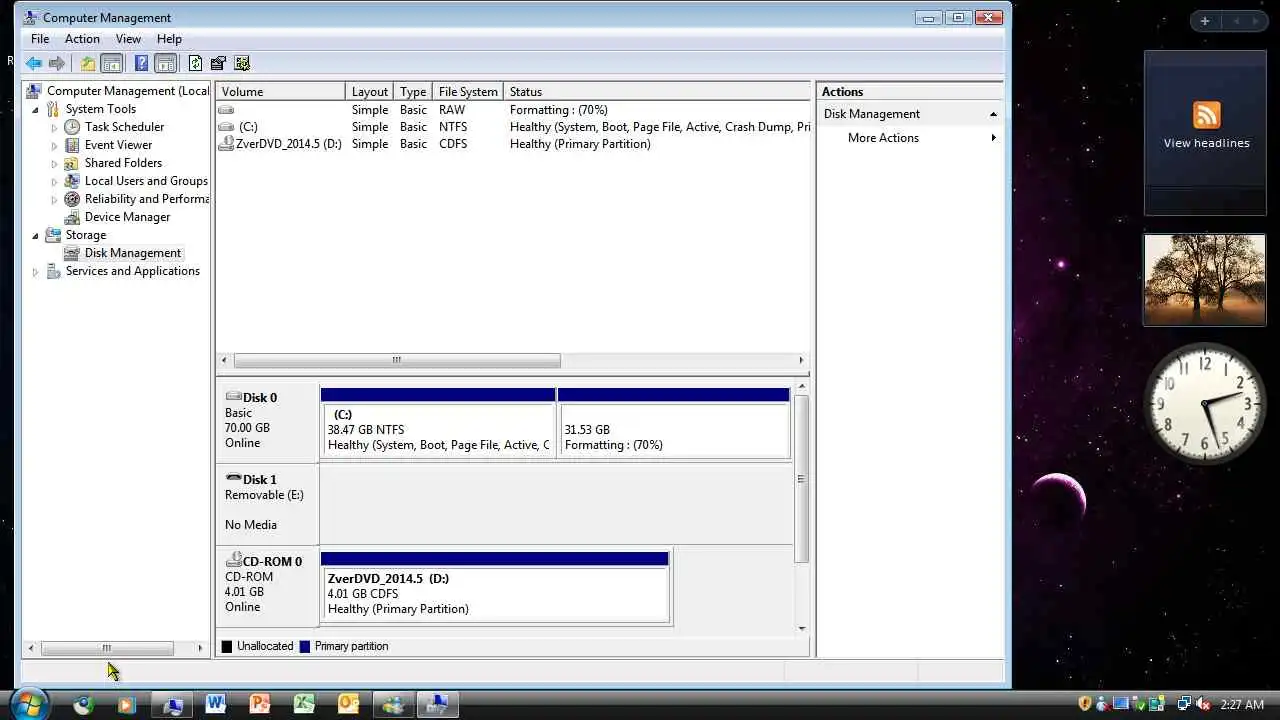Select Disk Management under Storage

click(x=132, y=253)
